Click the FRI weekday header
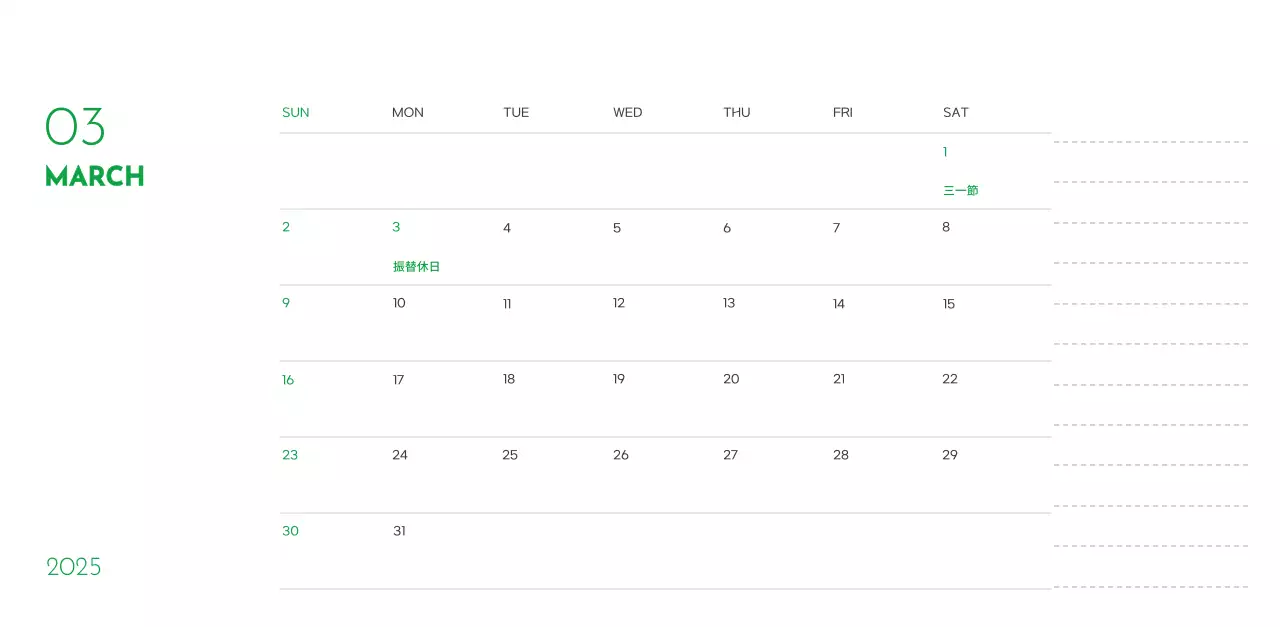 pos(842,112)
